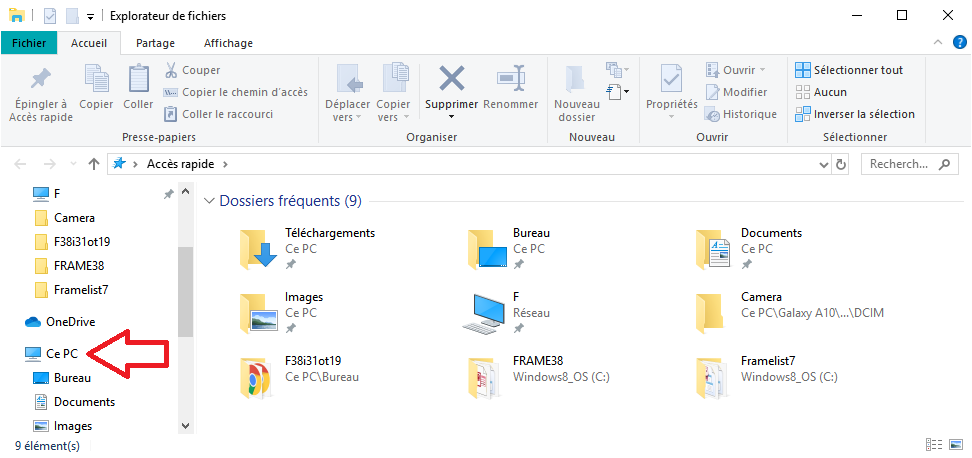Click the Copier ribbon icon
972x458 pixels.
point(96,79)
